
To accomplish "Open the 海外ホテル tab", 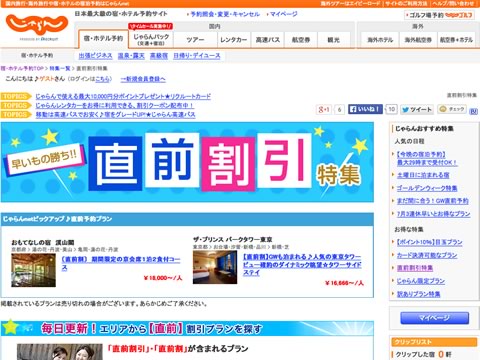I will coord(380,40).
